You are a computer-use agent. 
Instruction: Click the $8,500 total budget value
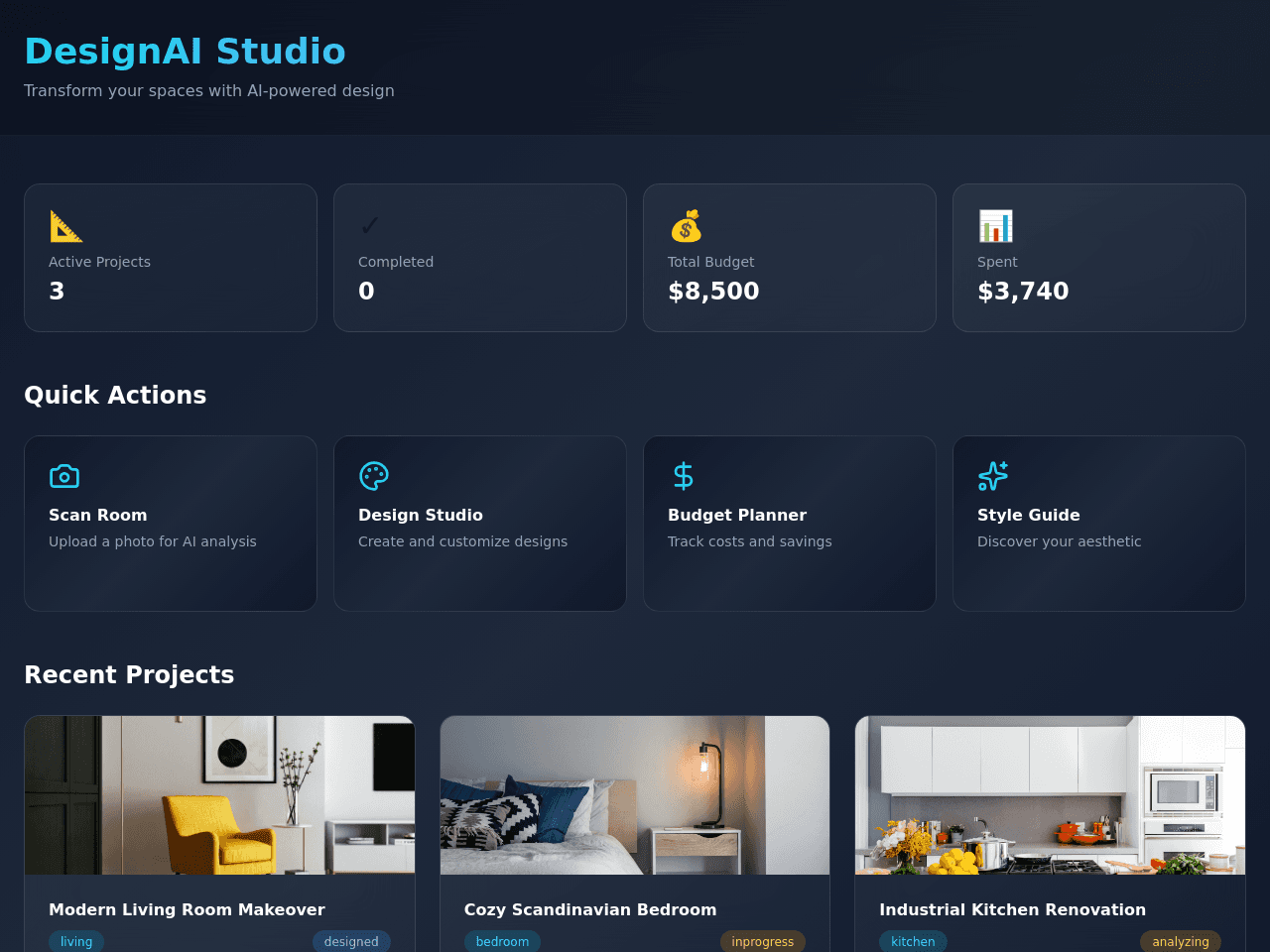(x=713, y=291)
